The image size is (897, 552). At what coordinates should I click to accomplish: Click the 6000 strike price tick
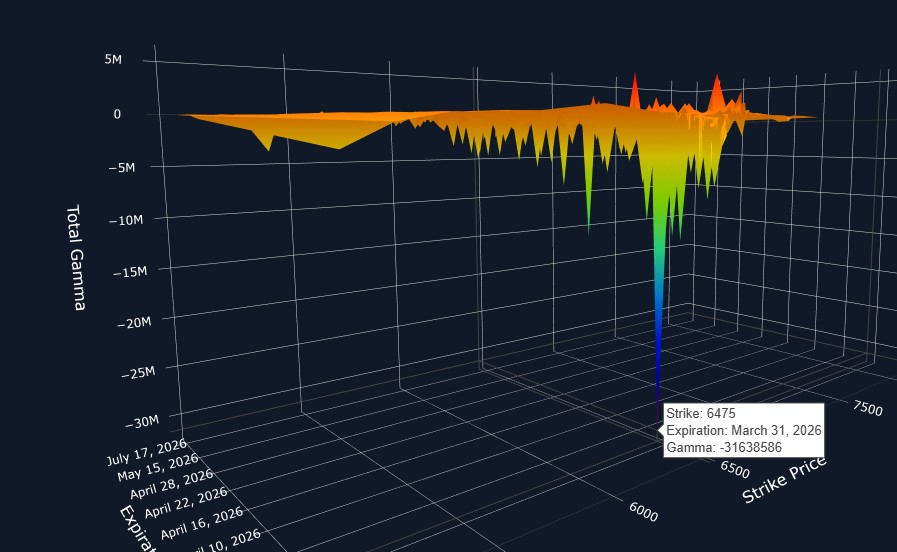click(643, 511)
